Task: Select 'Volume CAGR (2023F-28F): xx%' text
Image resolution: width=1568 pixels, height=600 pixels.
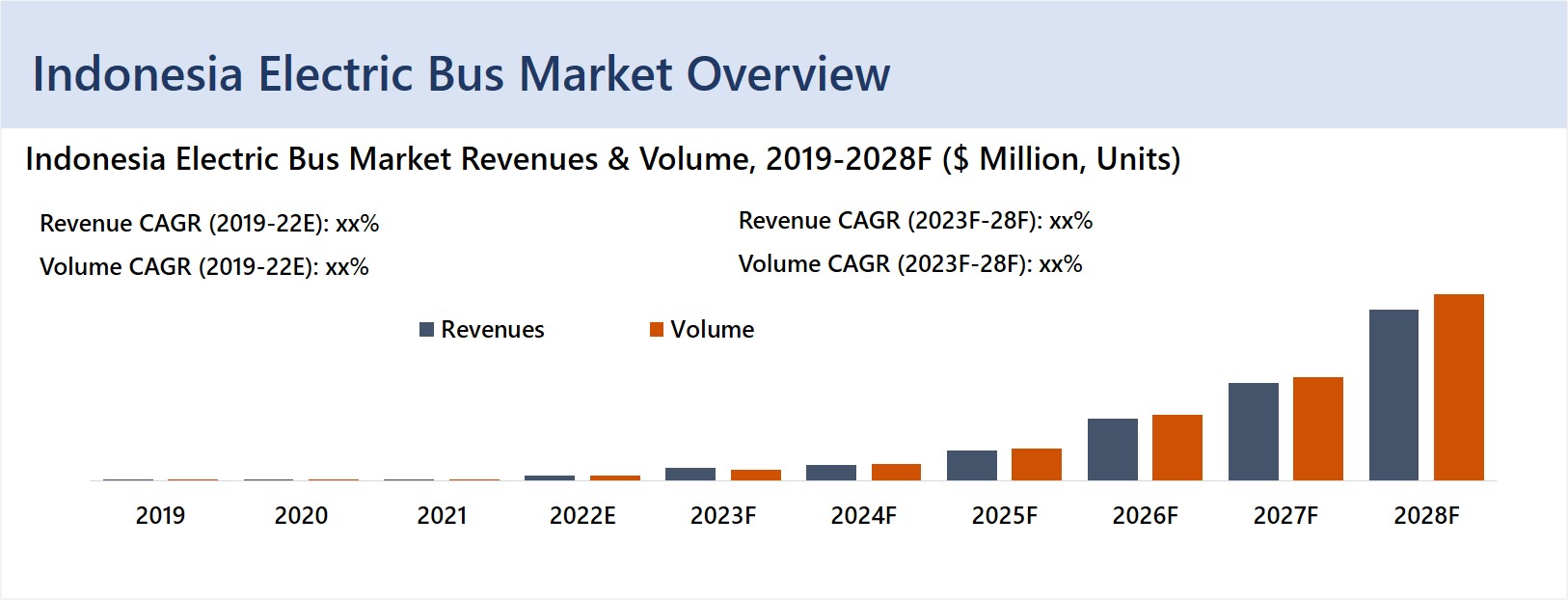Action: click(910, 264)
